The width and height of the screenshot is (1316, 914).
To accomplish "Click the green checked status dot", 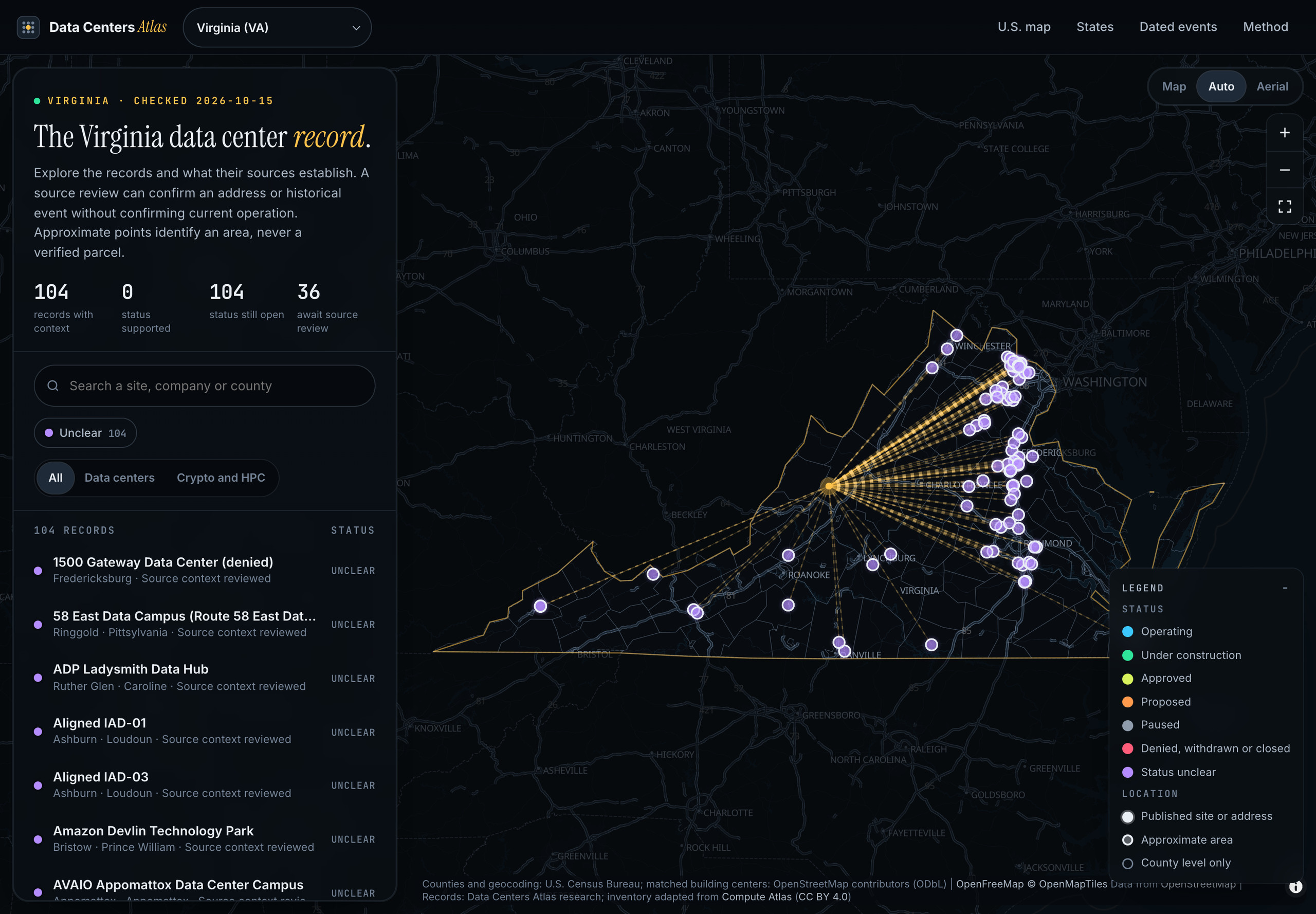I will [37, 101].
